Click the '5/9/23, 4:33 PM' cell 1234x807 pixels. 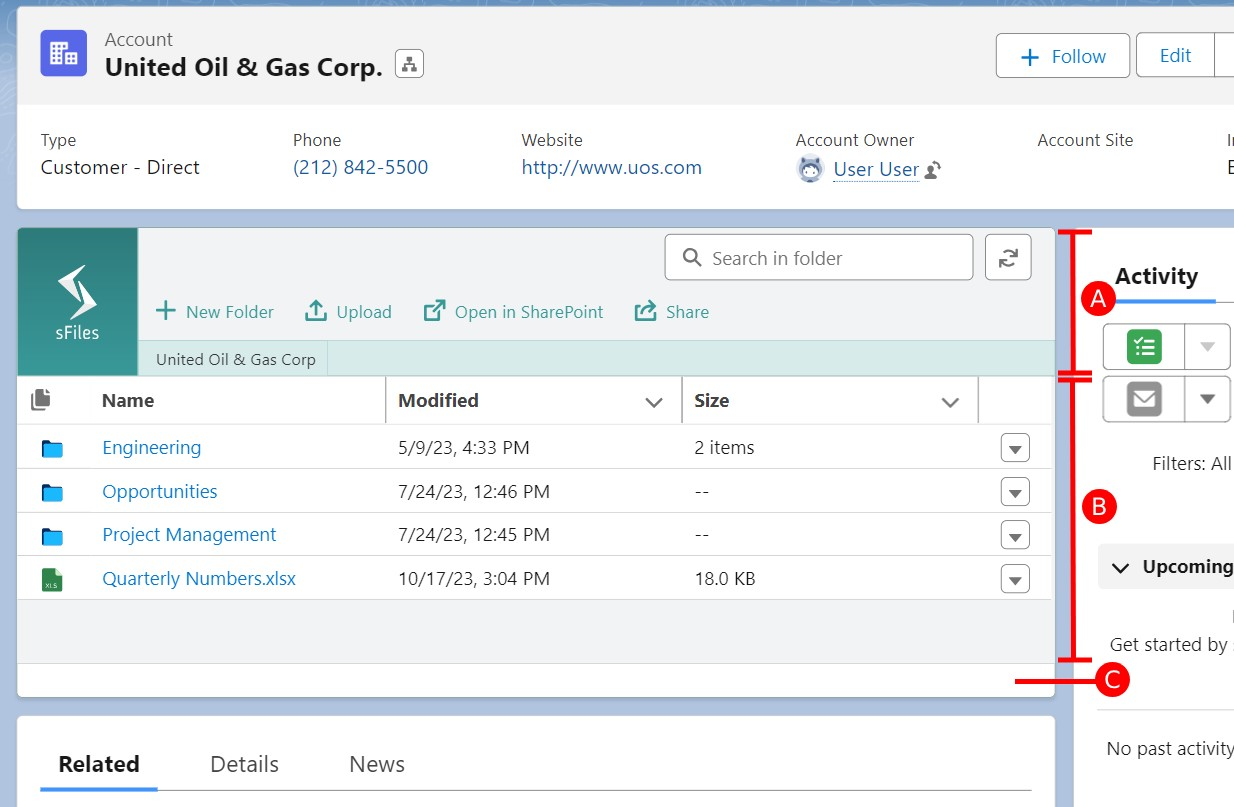[x=464, y=448]
